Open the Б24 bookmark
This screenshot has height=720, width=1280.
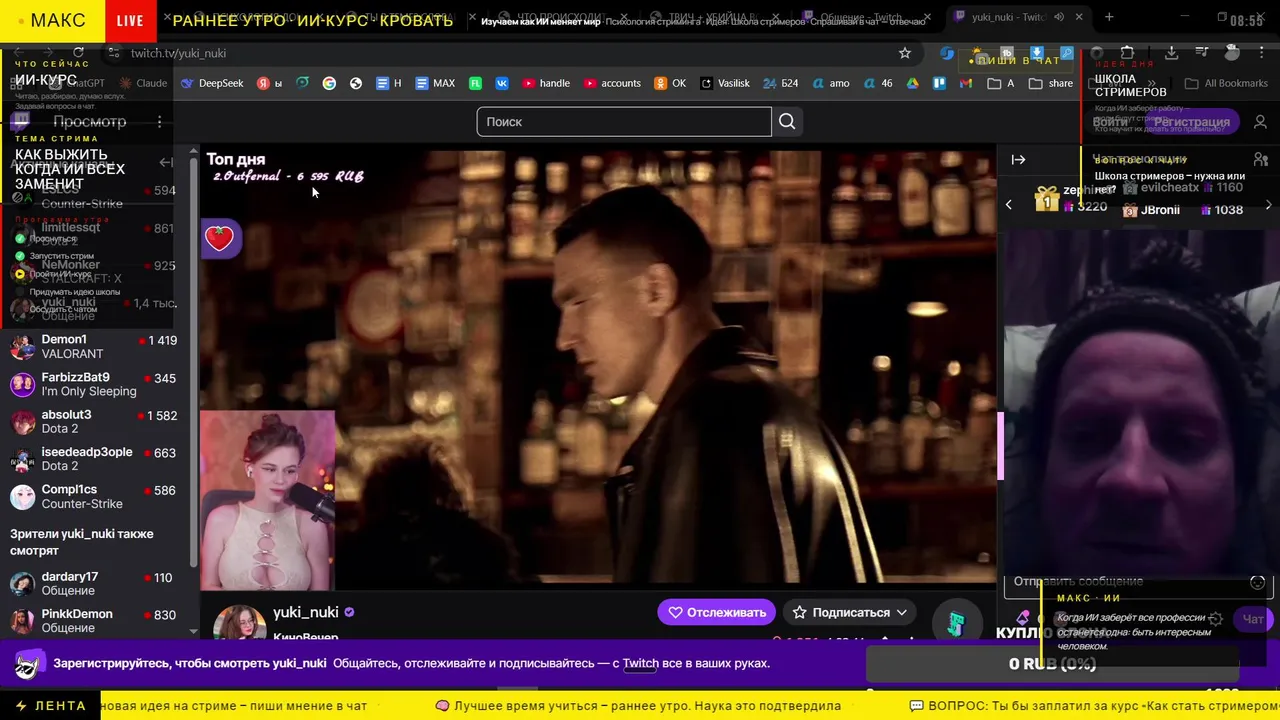(780, 83)
